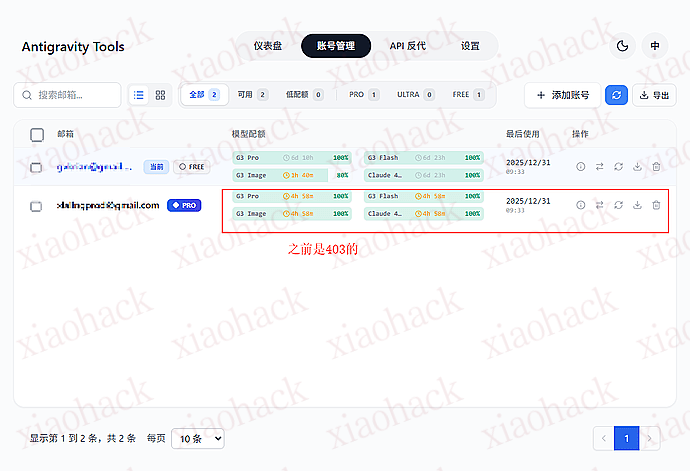View info for the FREE account row
The width and height of the screenshot is (690, 471).
pyautogui.click(x=580, y=166)
